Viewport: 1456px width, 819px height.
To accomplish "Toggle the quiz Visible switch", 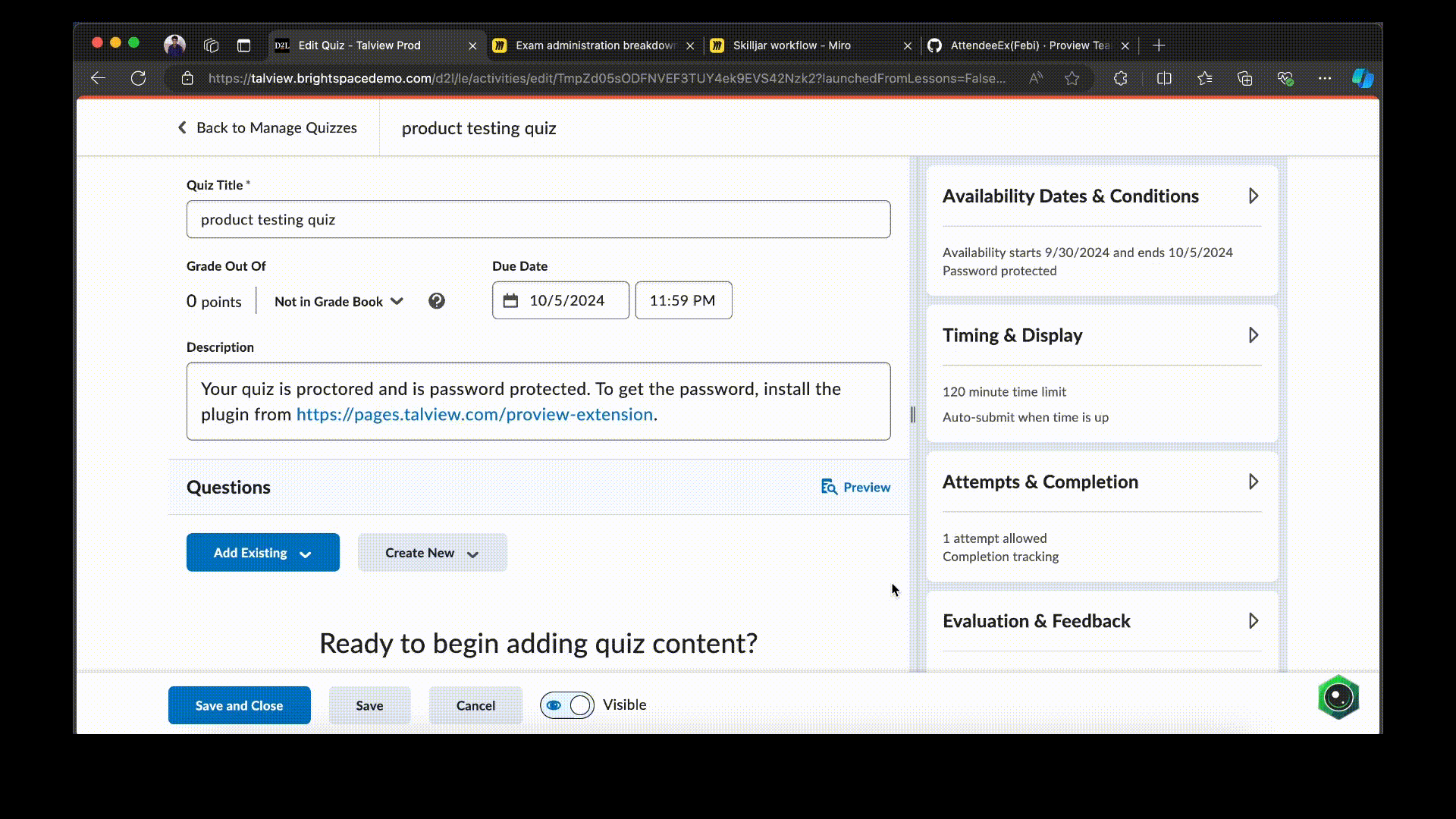I will click(567, 705).
